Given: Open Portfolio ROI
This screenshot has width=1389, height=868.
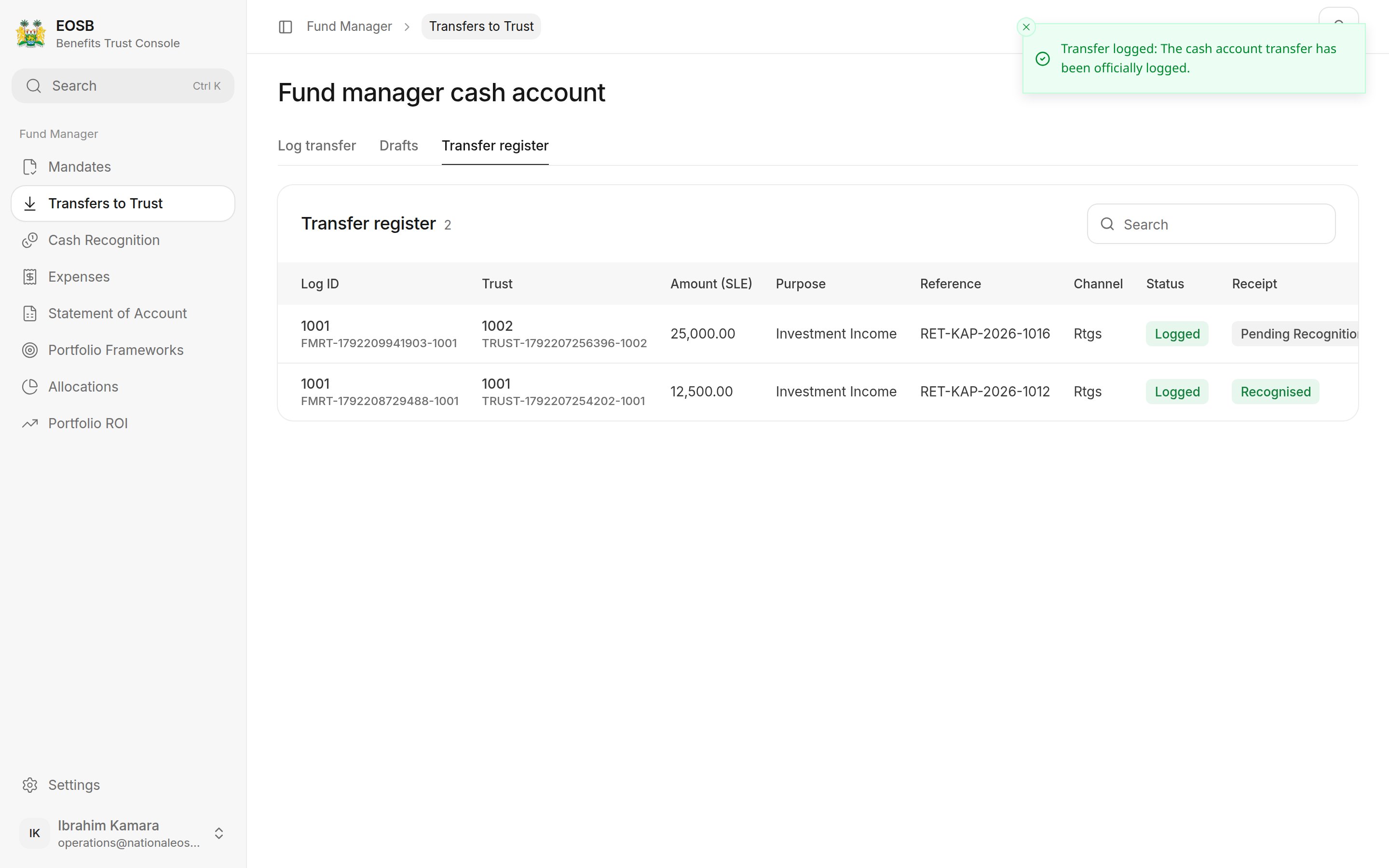Looking at the screenshot, I should (123, 424).
